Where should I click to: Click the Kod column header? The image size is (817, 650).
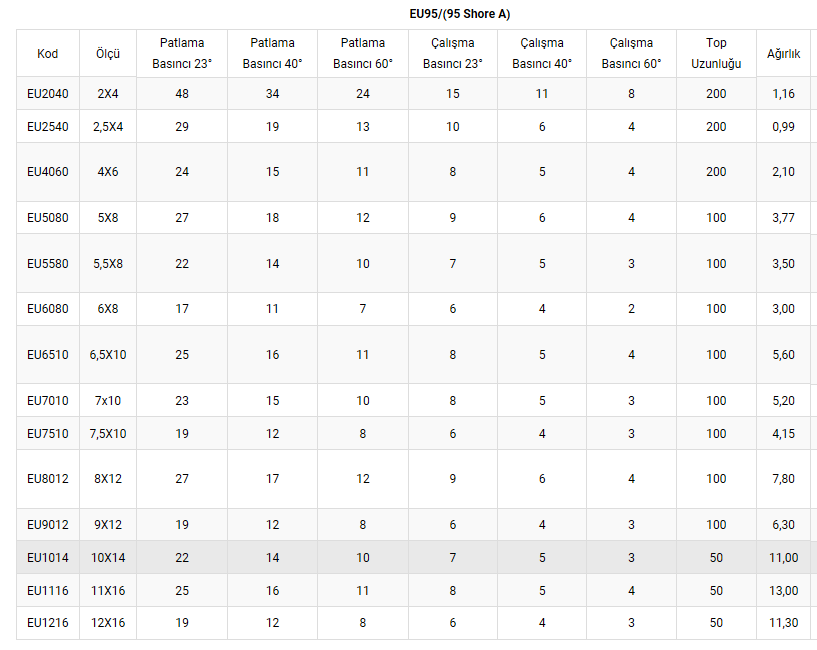(x=47, y=54)
